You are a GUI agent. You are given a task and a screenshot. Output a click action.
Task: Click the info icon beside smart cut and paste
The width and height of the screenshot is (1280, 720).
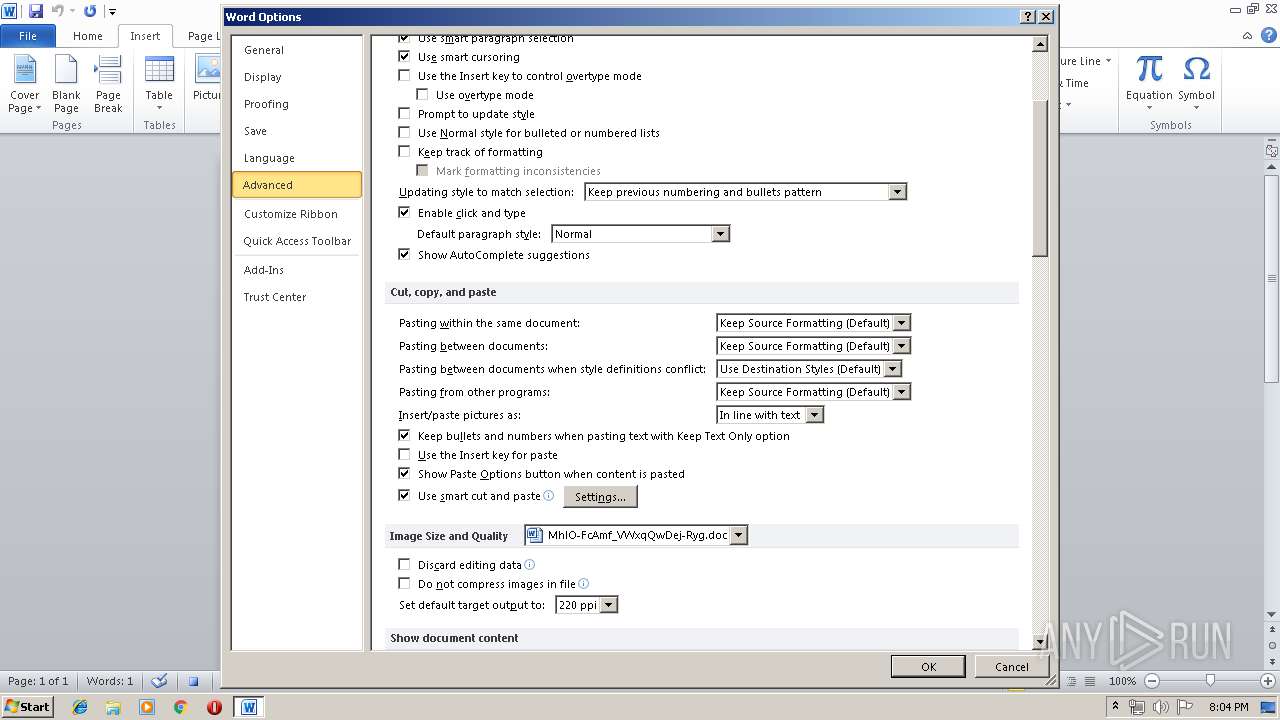click(x=549, y=495)
